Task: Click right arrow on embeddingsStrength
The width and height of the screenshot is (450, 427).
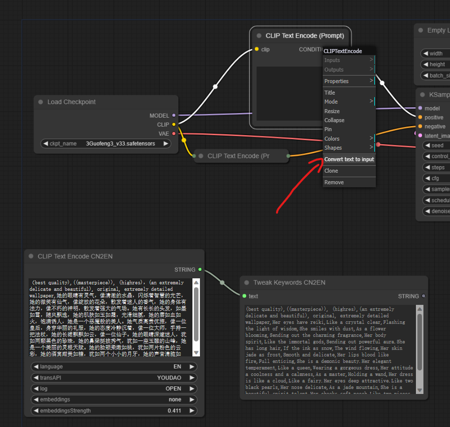Action: click(x=192, y=411)
